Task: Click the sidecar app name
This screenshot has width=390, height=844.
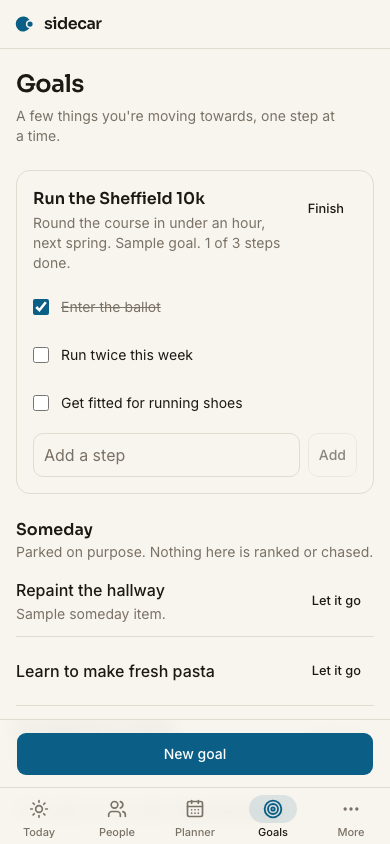Action: click(x=73, y=24)
